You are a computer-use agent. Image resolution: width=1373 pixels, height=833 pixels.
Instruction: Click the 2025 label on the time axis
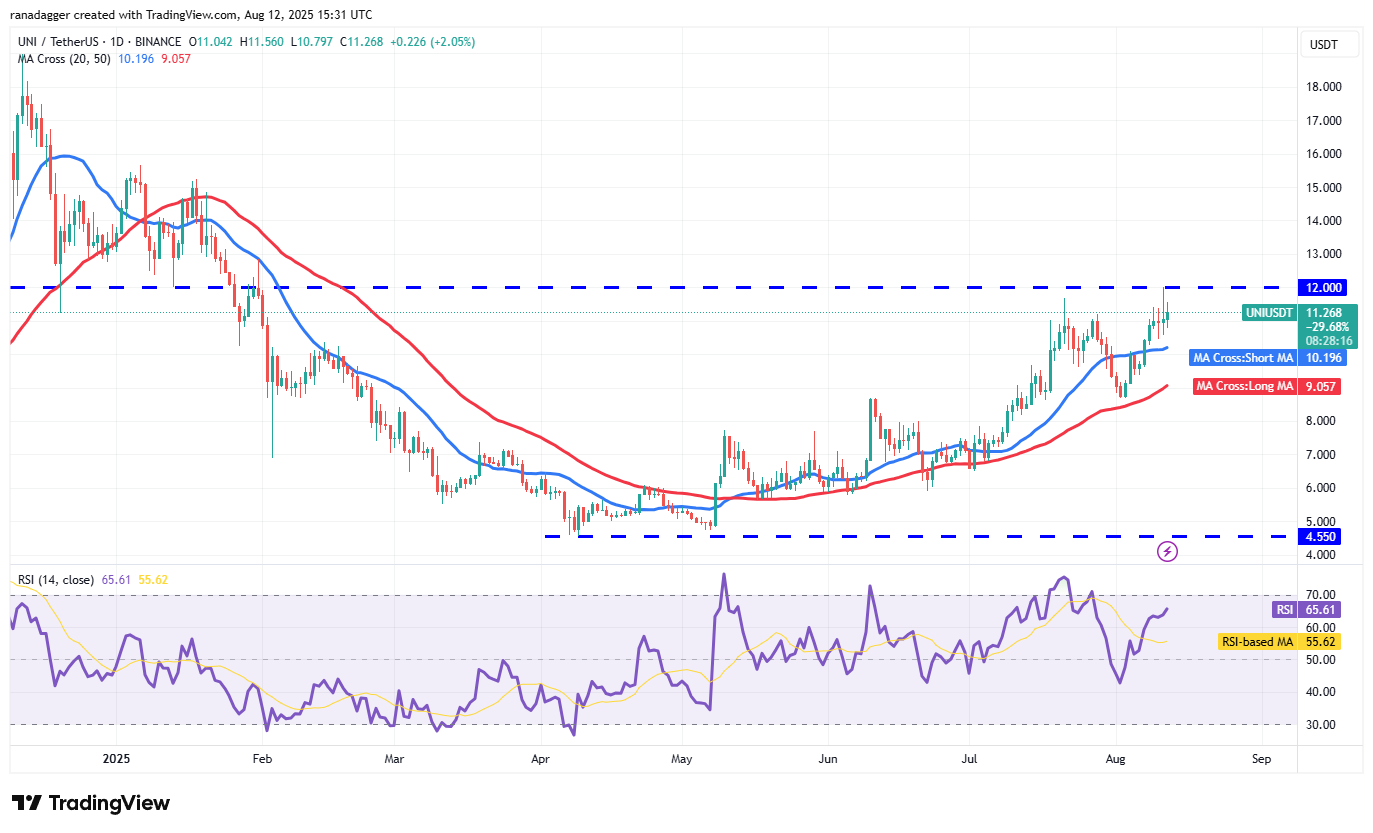pyautogui.click(x=118, y=759)
